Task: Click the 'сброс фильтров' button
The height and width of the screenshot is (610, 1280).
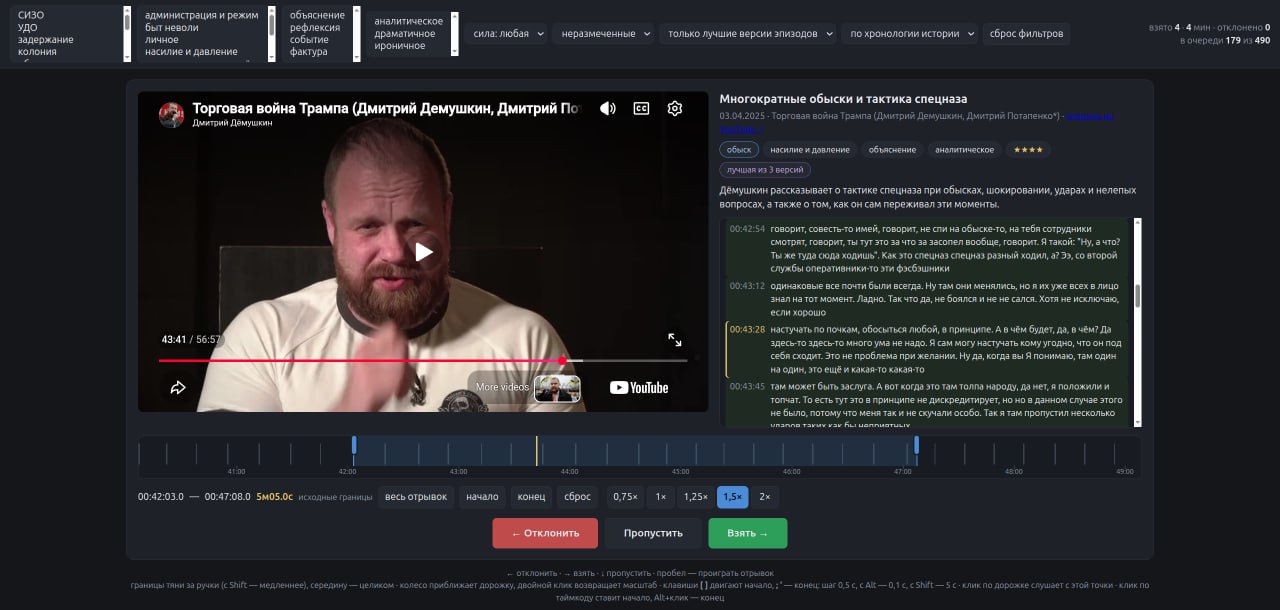Action: click(x=1026, y=33)
